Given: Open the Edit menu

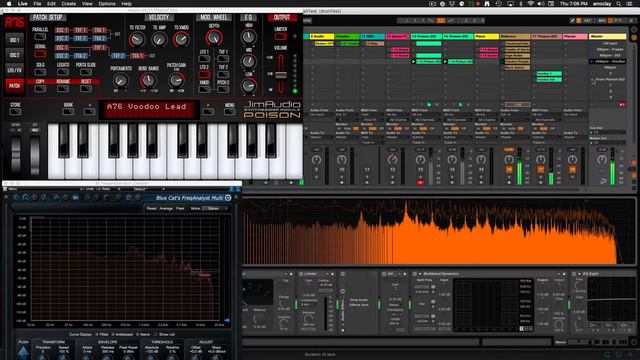Looking at the screenshot, I should pyautogui.click(x=51, y=4).
